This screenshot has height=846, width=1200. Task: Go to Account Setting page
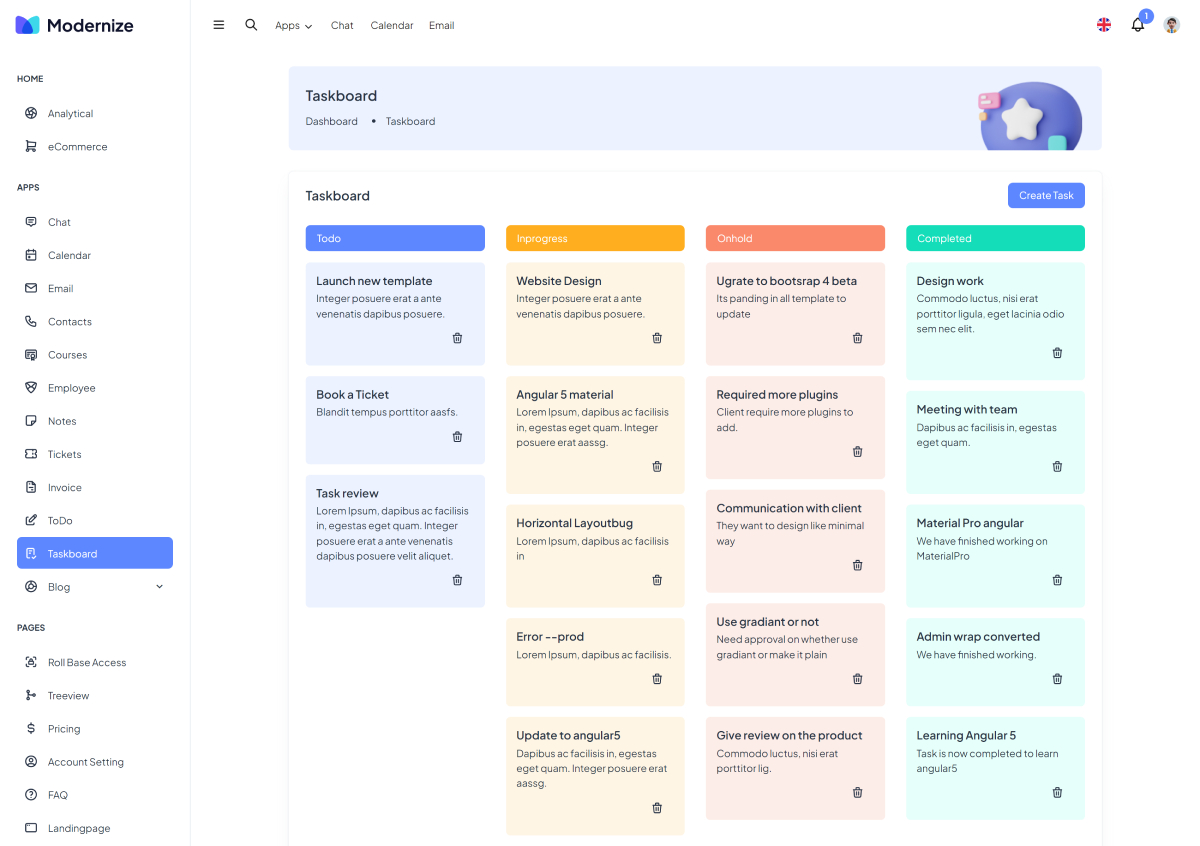click(85, 762)
